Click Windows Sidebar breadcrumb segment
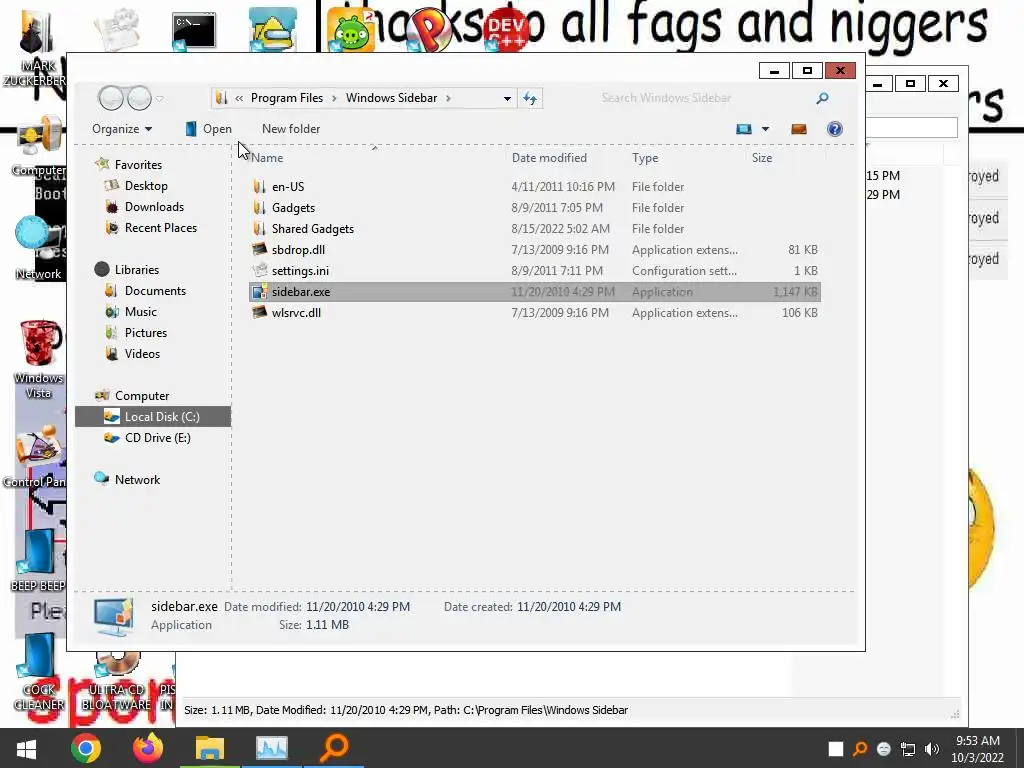The image size is (1024, 768). point(391,98)
